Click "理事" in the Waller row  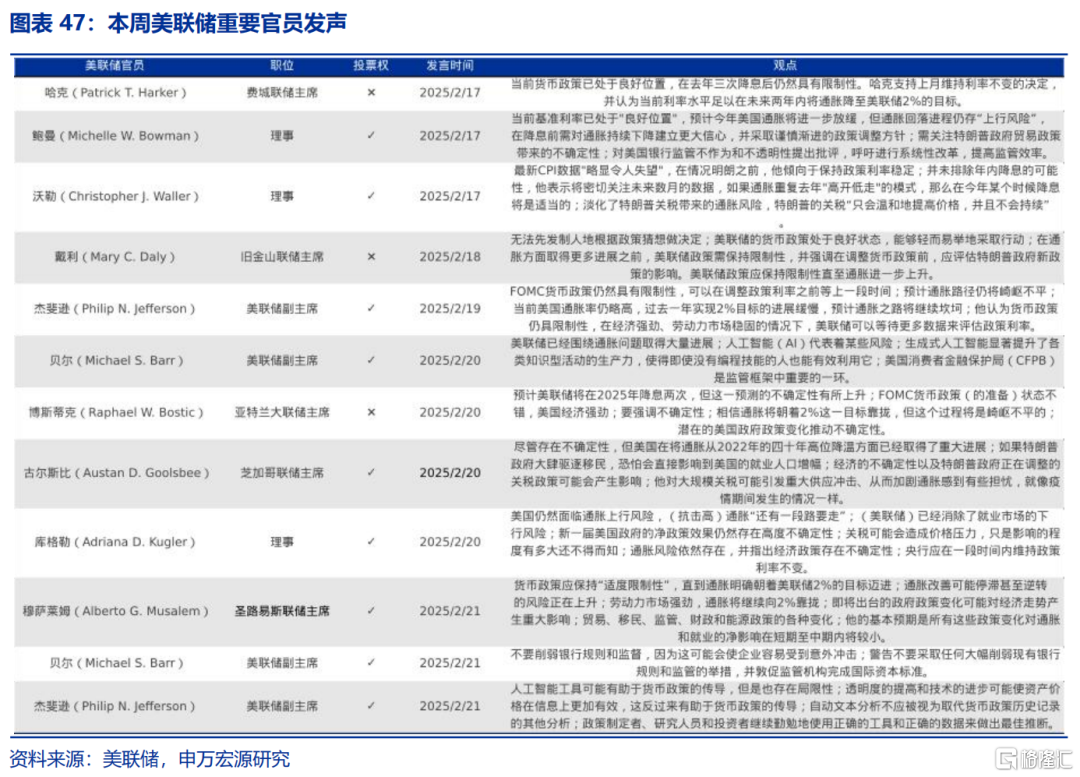282,196
